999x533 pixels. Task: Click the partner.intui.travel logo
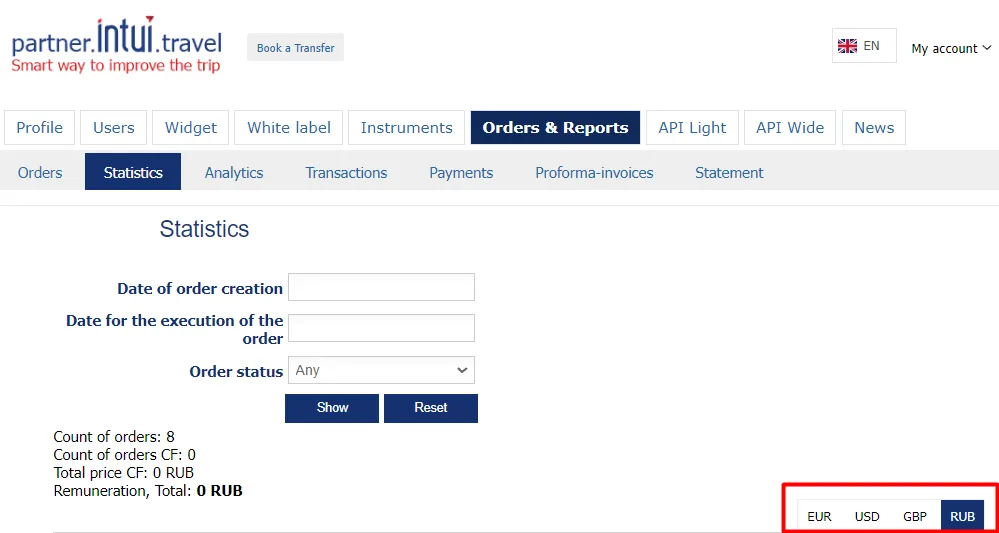116,46
